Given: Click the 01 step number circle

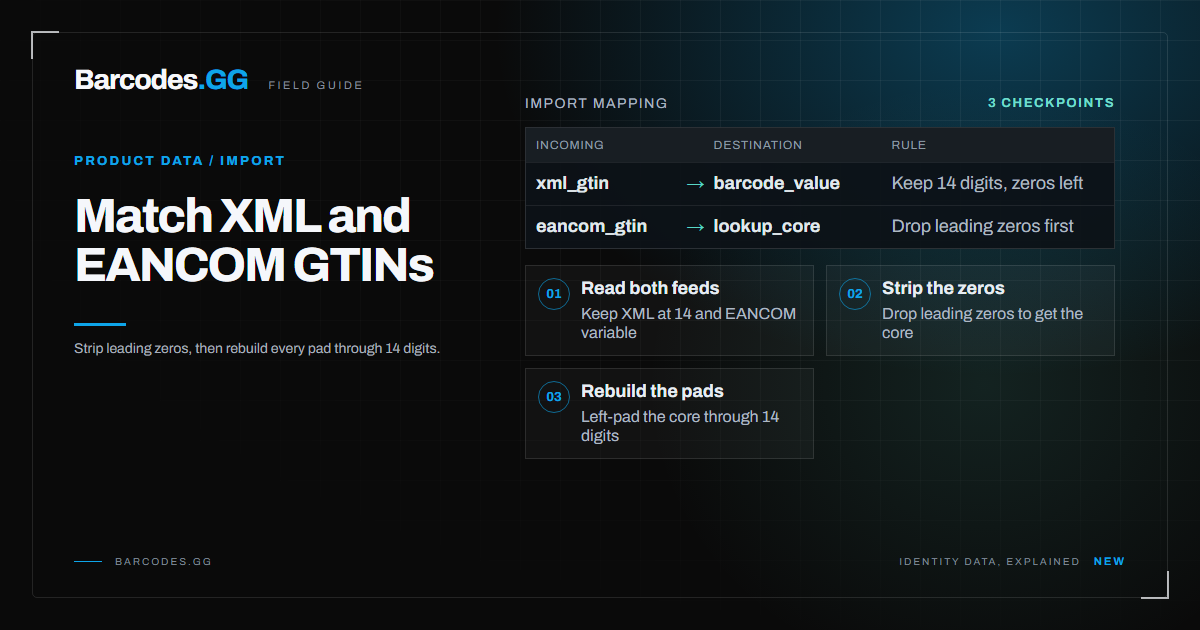Looking at the screenshot, I should (x=554, y=294).
